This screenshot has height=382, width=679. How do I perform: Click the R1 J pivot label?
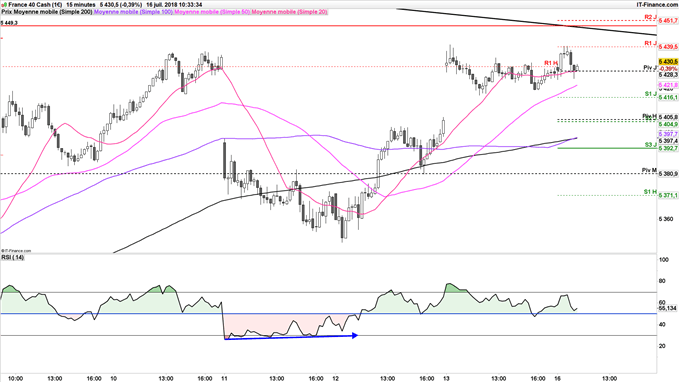pyautogui.click(x=650, y=43)
